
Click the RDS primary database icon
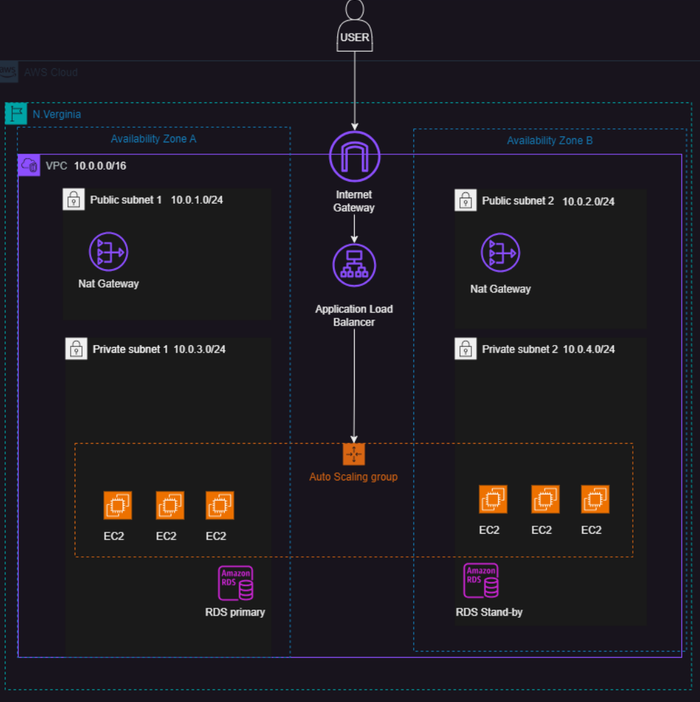[235, 583]
